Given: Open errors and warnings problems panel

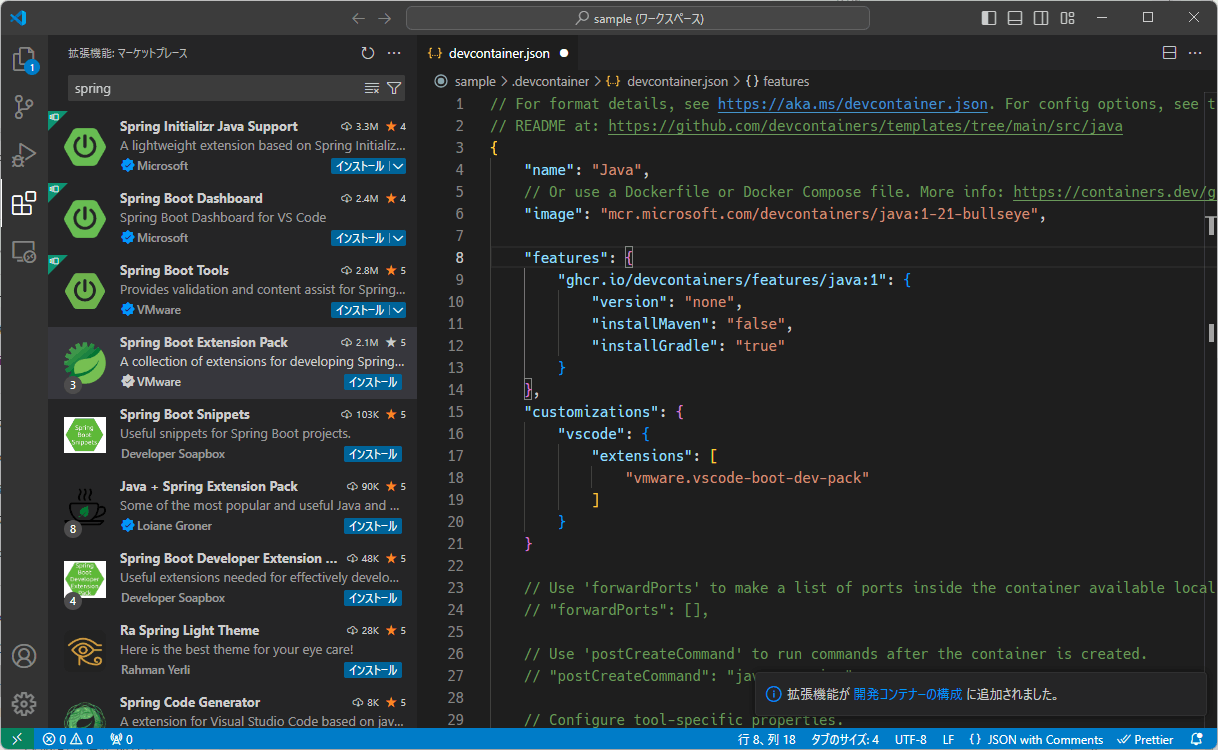Looking at the screenshot, I should pos(68,740).
